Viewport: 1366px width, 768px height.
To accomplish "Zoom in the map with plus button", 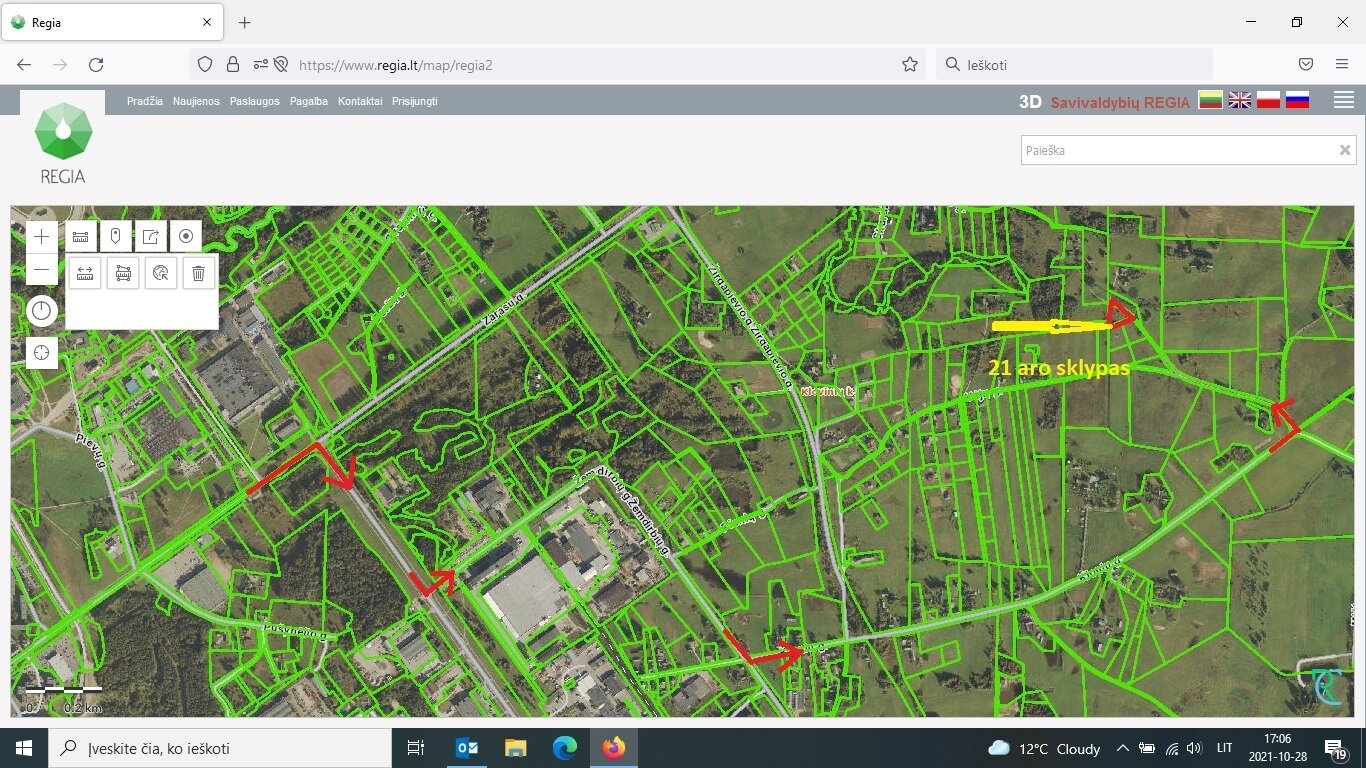I will [41, 237].
